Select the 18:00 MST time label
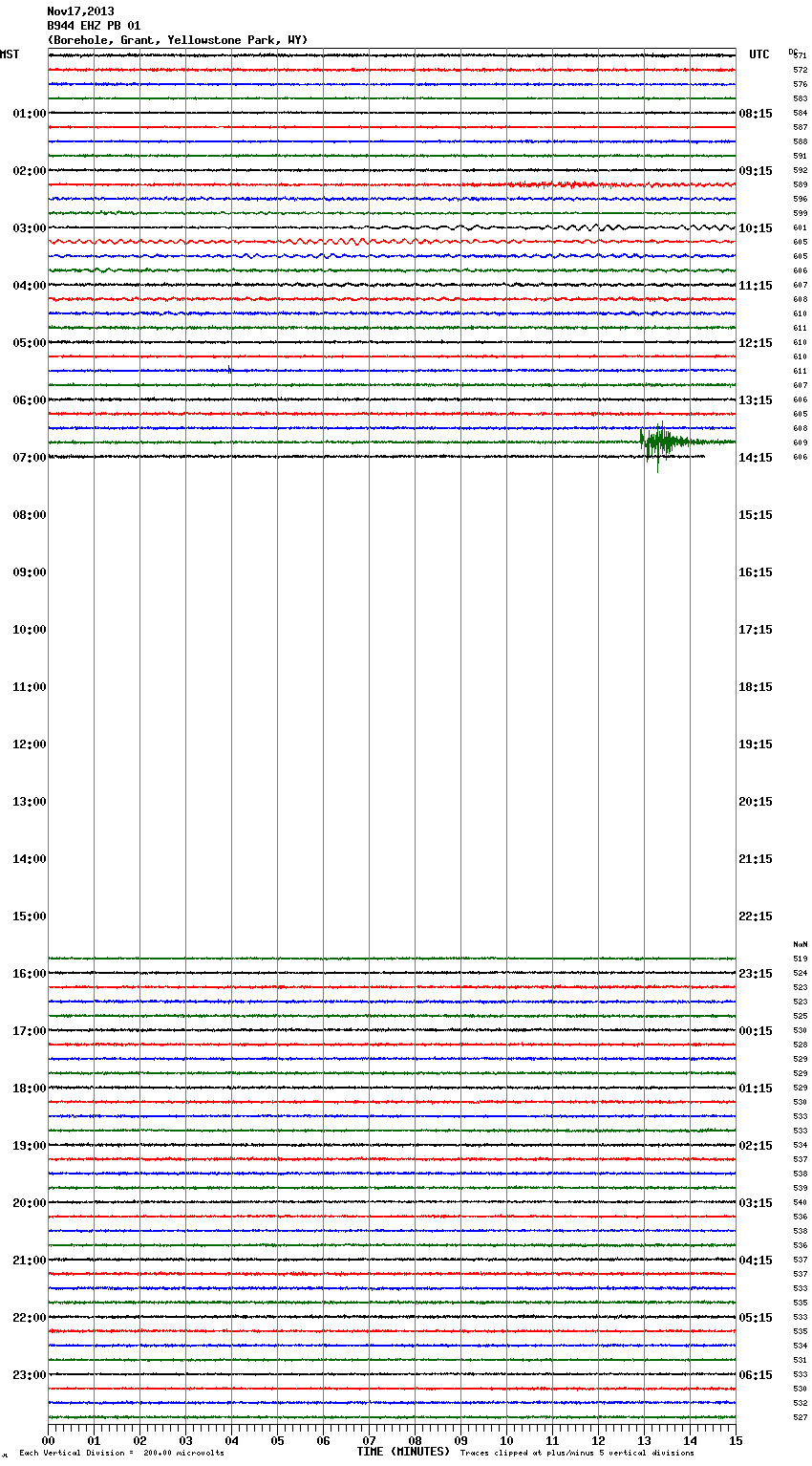 30,1089
